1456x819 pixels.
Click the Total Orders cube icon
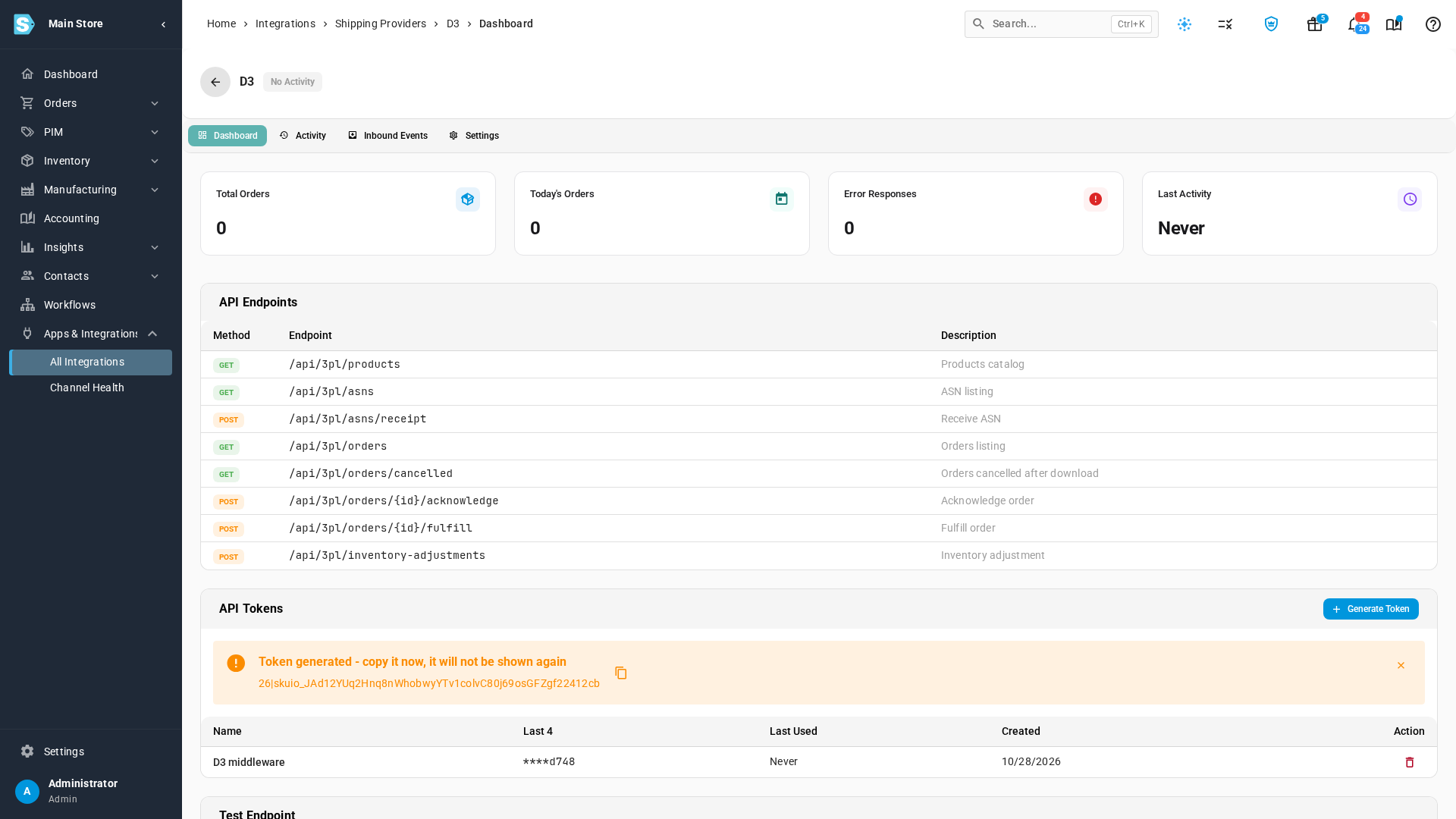point(468,199)
